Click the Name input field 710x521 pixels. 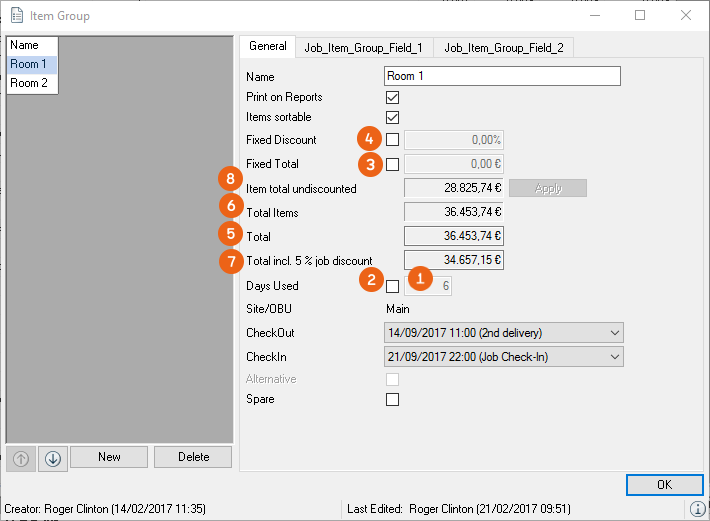click(502, 76)
